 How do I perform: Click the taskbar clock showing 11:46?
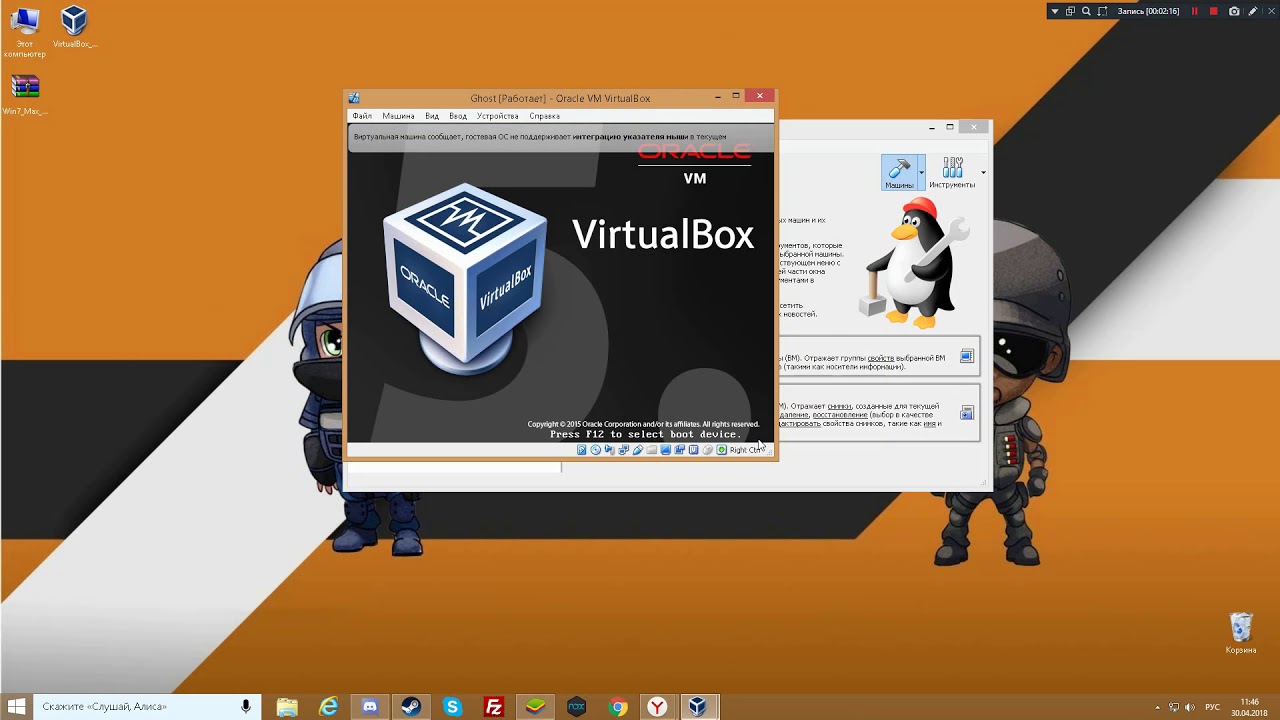(x=1249, y=707)
